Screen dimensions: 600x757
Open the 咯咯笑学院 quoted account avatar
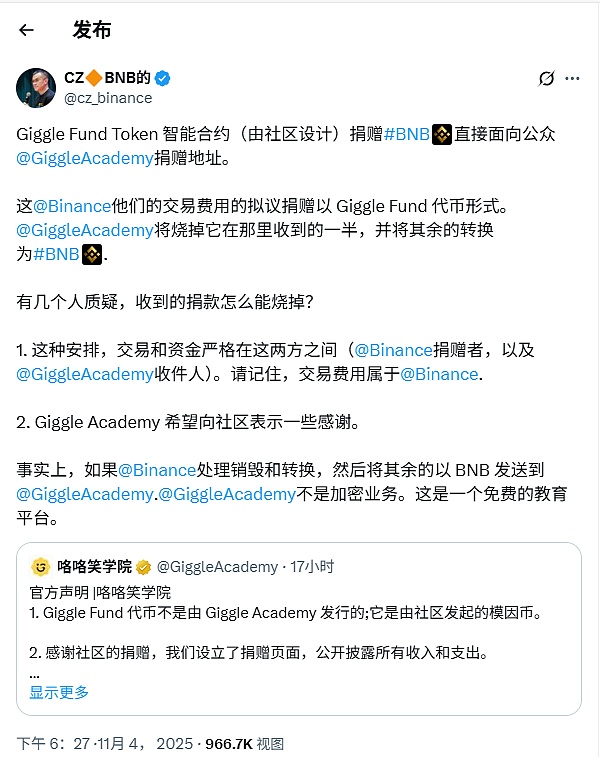41,566
